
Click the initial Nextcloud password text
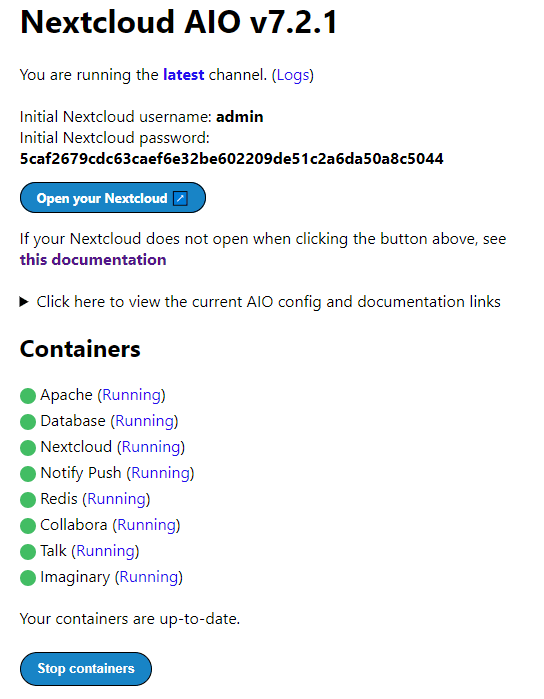tap(231, 159)
